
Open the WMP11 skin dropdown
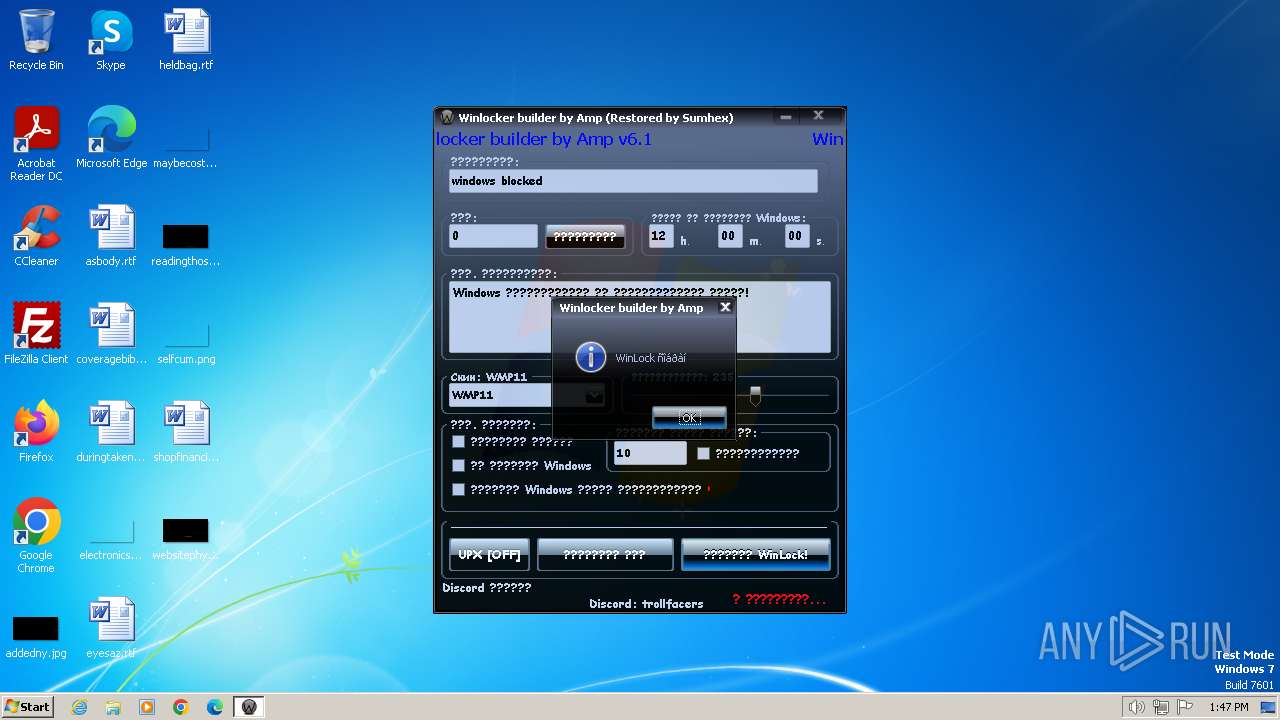(x=594, y=395)
